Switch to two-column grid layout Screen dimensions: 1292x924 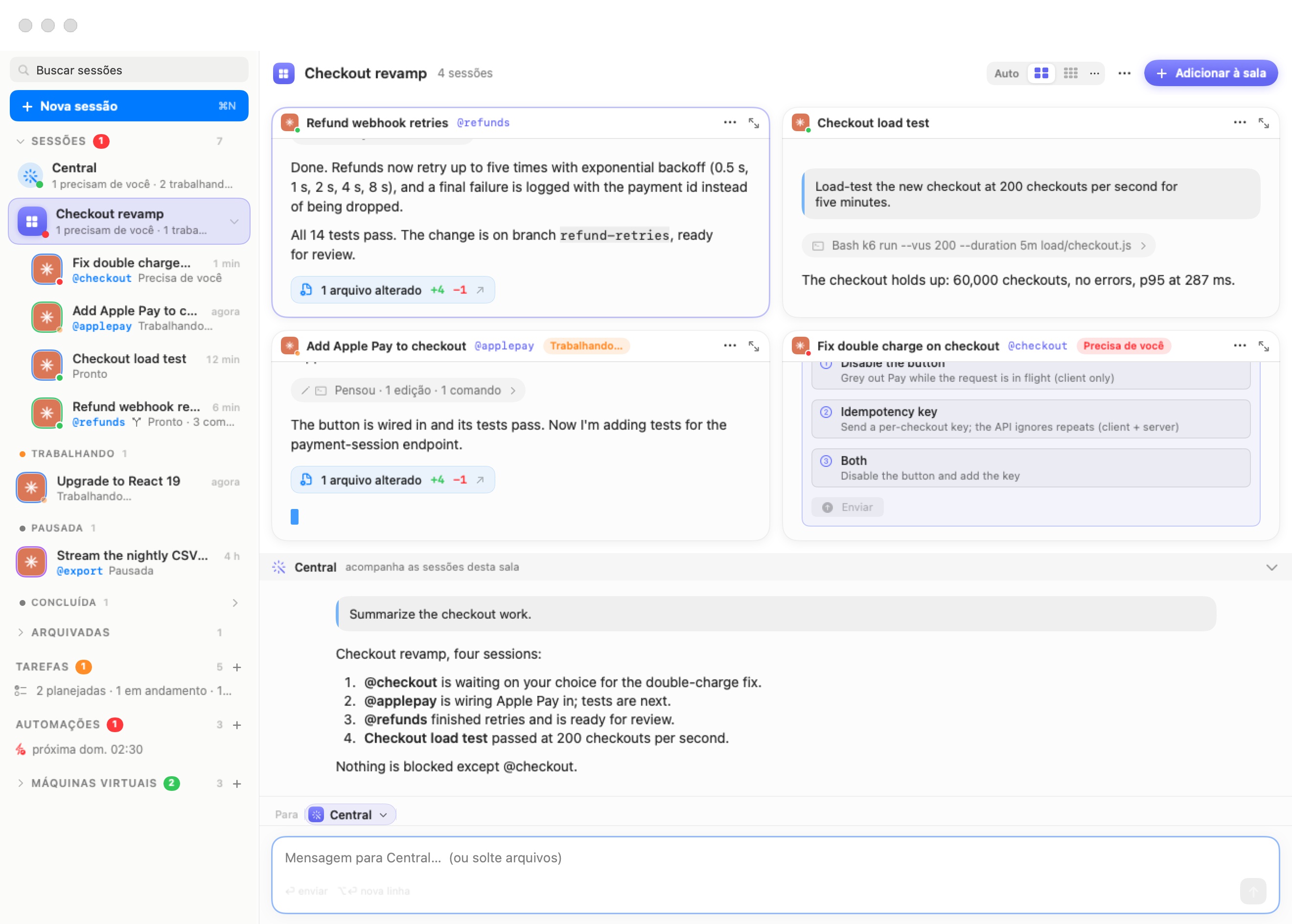pyautogui.click(x=1041, y=73)
